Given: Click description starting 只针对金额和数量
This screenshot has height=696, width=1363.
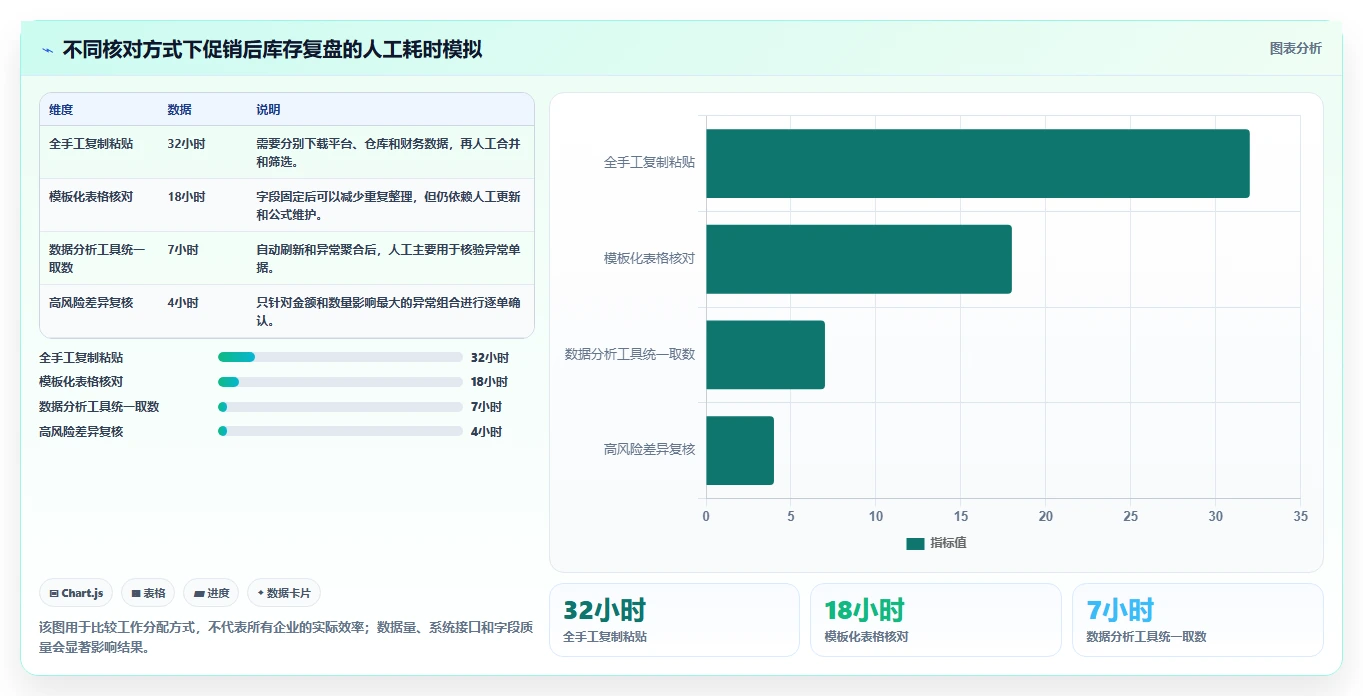Looking at the screenshot, I should [x=389, y=312].
